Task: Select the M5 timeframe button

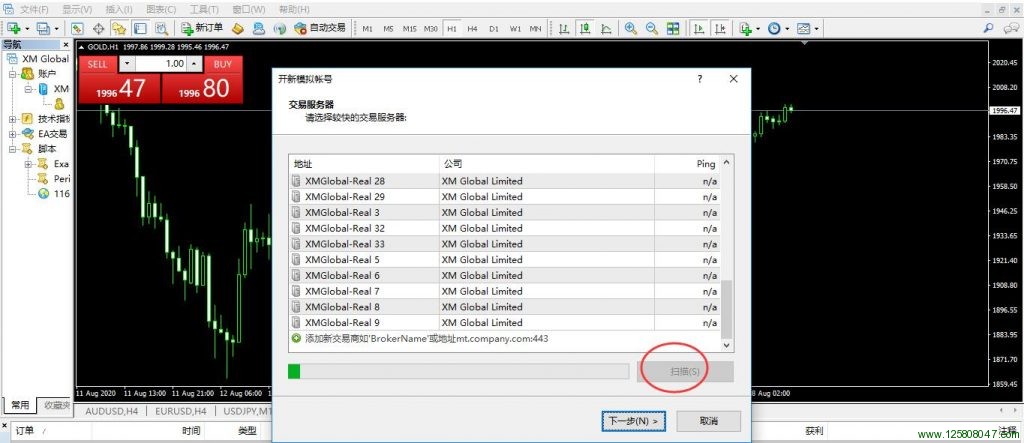Action: pos(389,29)
